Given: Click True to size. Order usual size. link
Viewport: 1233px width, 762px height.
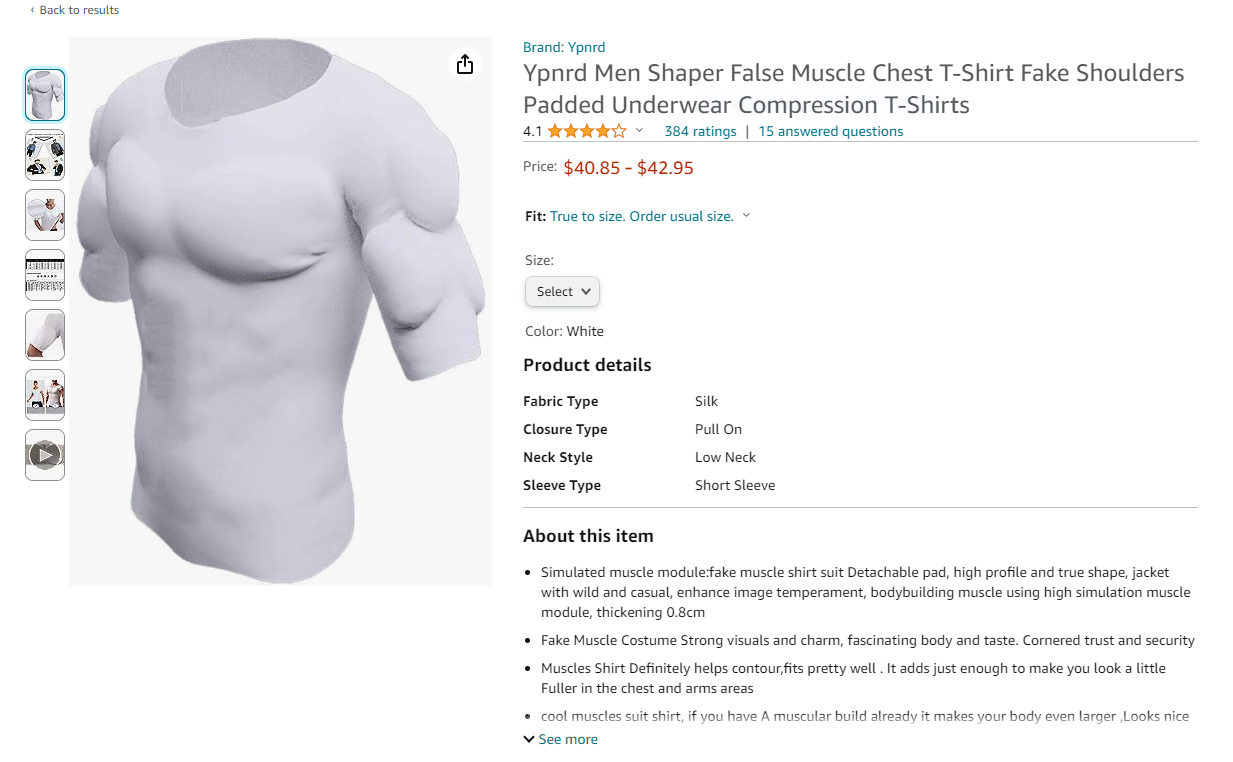Looking at the screenshot, I should pyautogui.click(x=642, y=216).
